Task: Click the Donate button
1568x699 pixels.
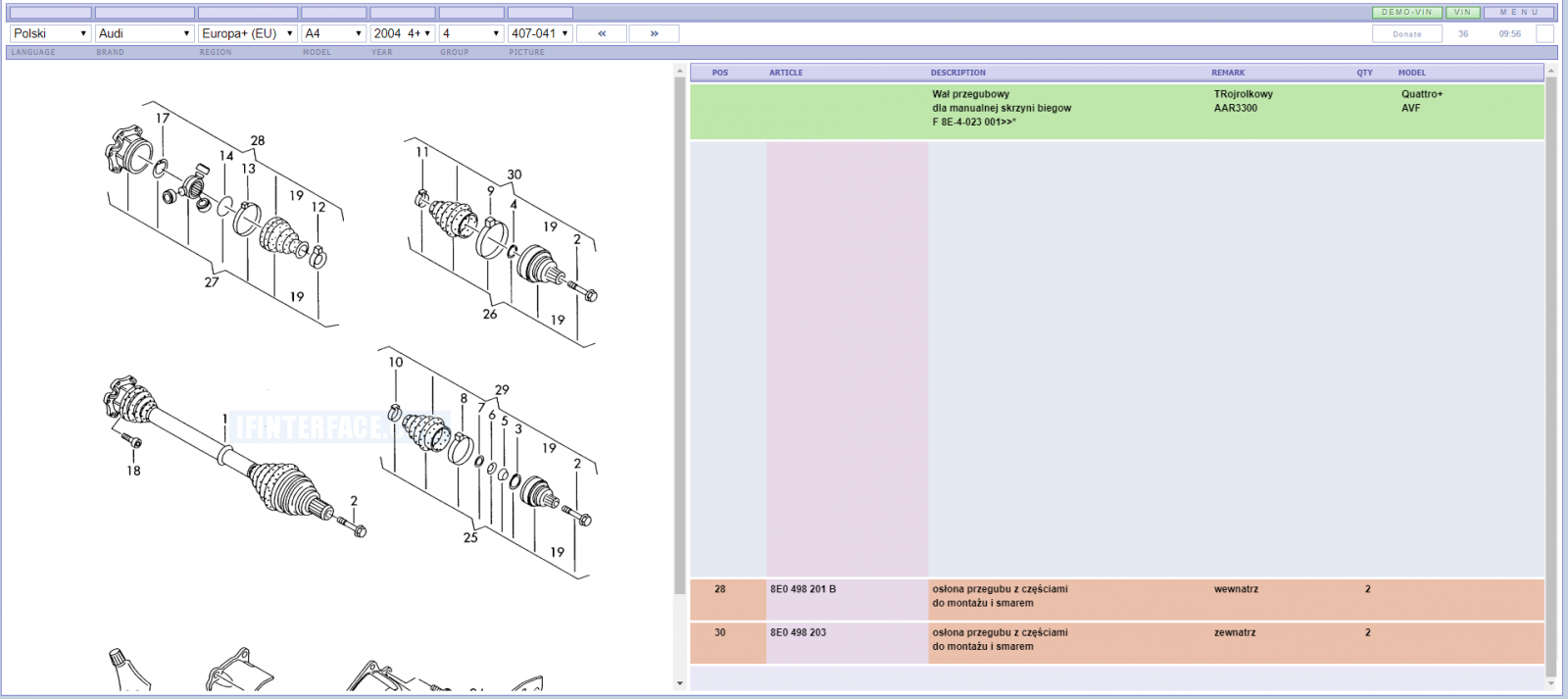Action: coord(1407,33)
